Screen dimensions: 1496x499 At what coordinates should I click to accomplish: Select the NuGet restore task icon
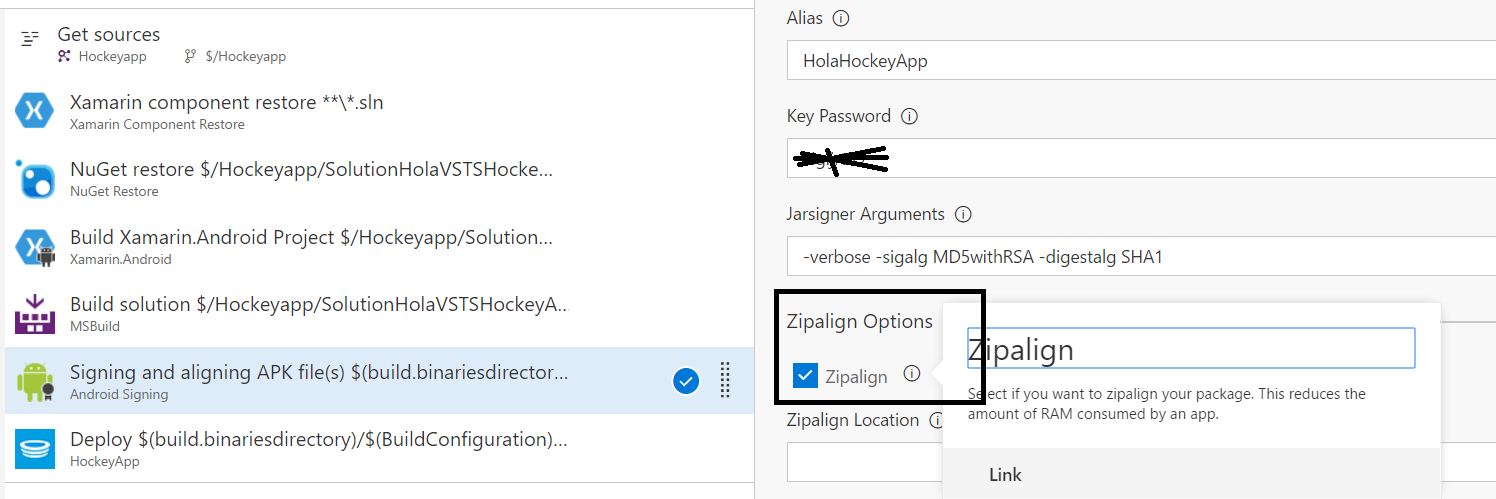pos(35,178)
